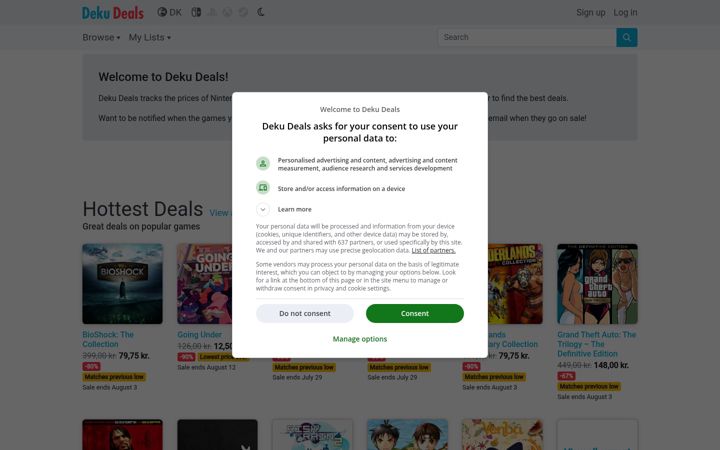This screenshot has width=720, height=450.
Task: Click the Learn more label text
Action: tap(294, 209)
